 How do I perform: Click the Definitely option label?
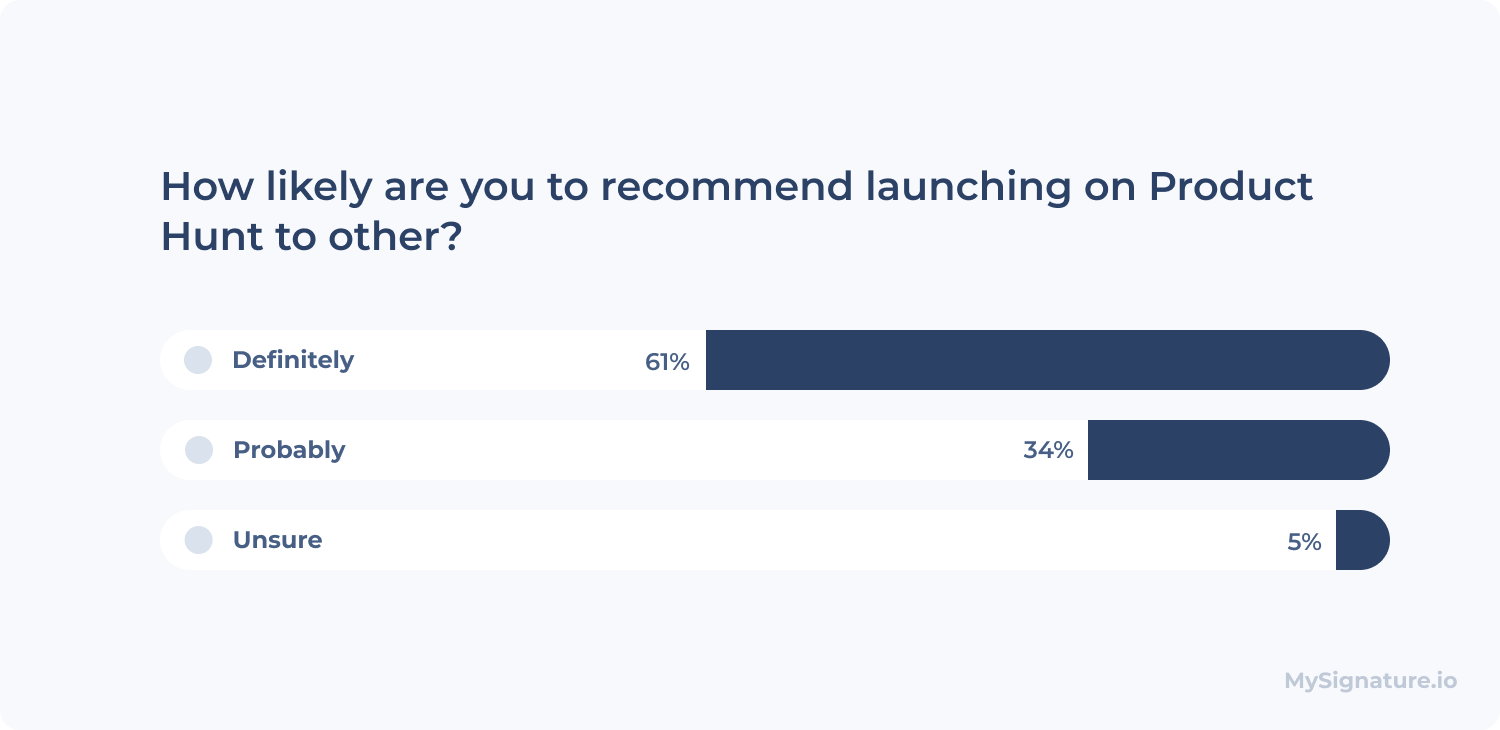293,360
